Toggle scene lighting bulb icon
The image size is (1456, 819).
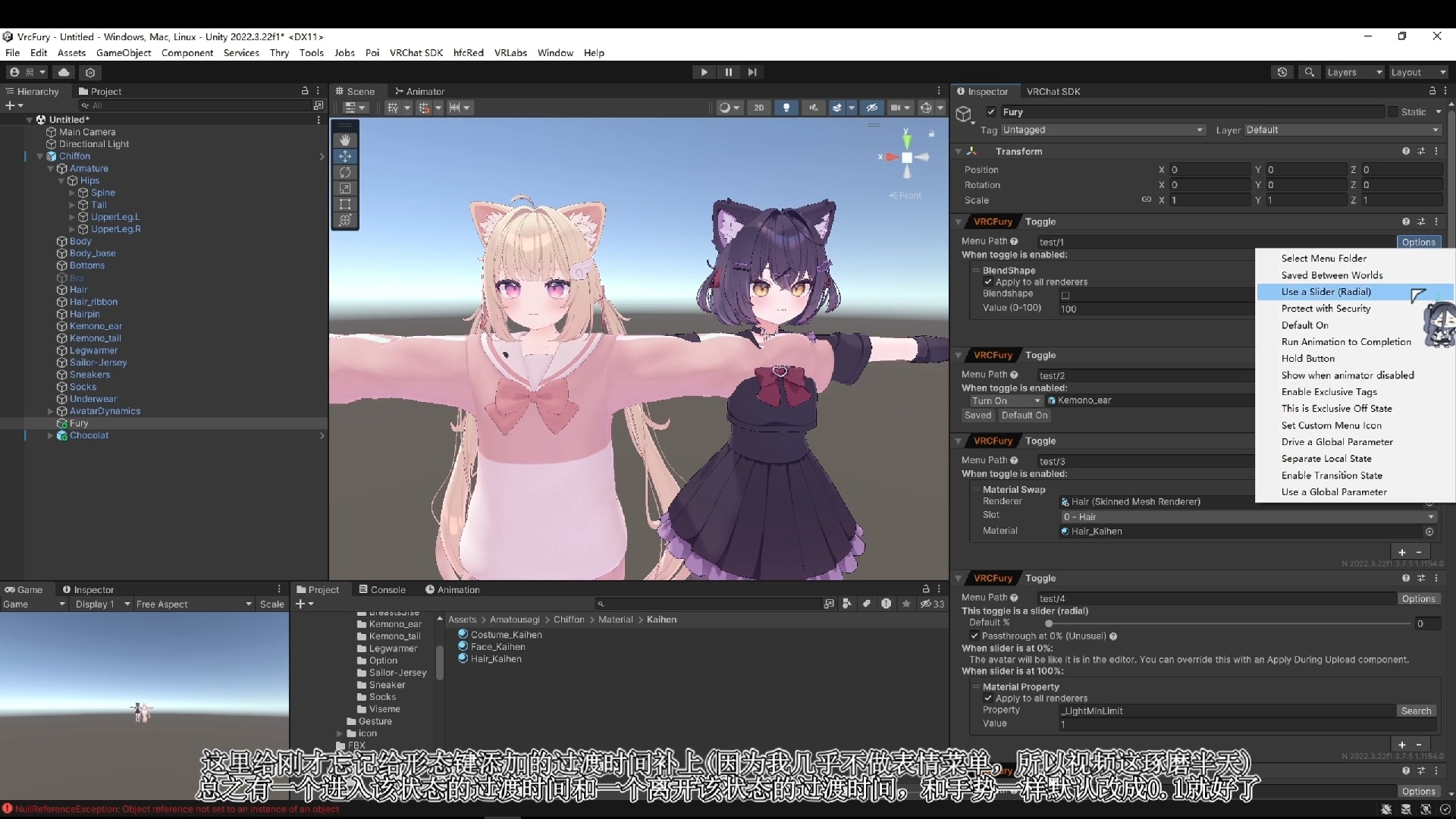[x=786, y=108]
